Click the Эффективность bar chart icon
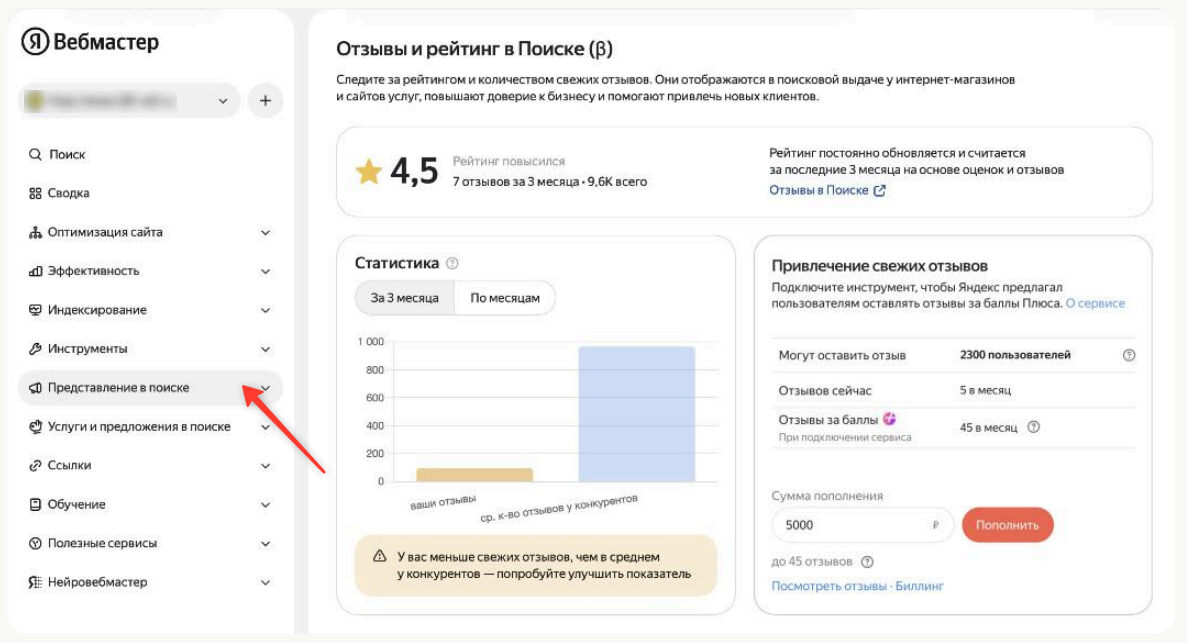The height and width of the screenshot is (643, 1187). (35, 271)
